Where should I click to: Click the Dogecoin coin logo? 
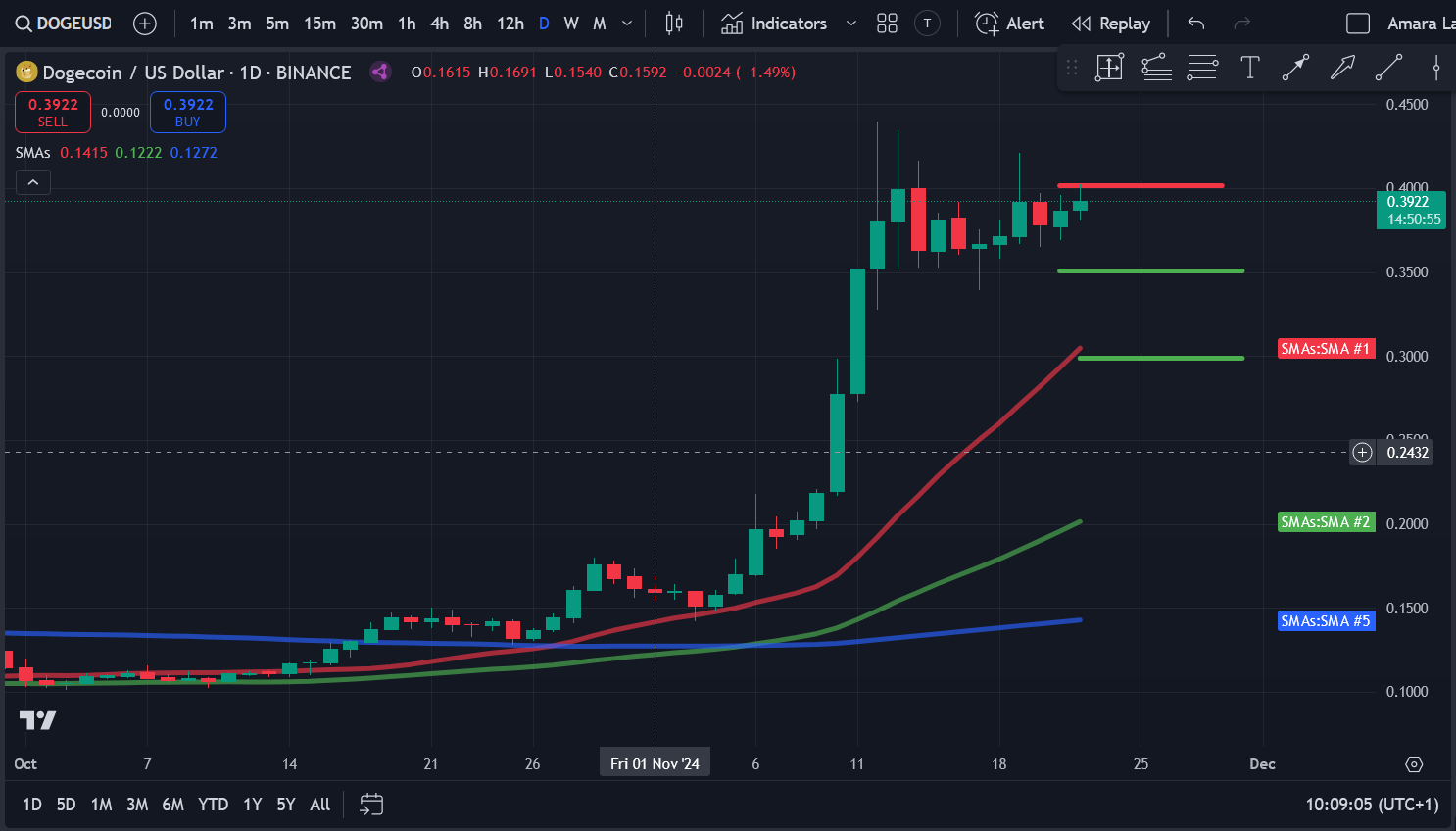point(26,72)
